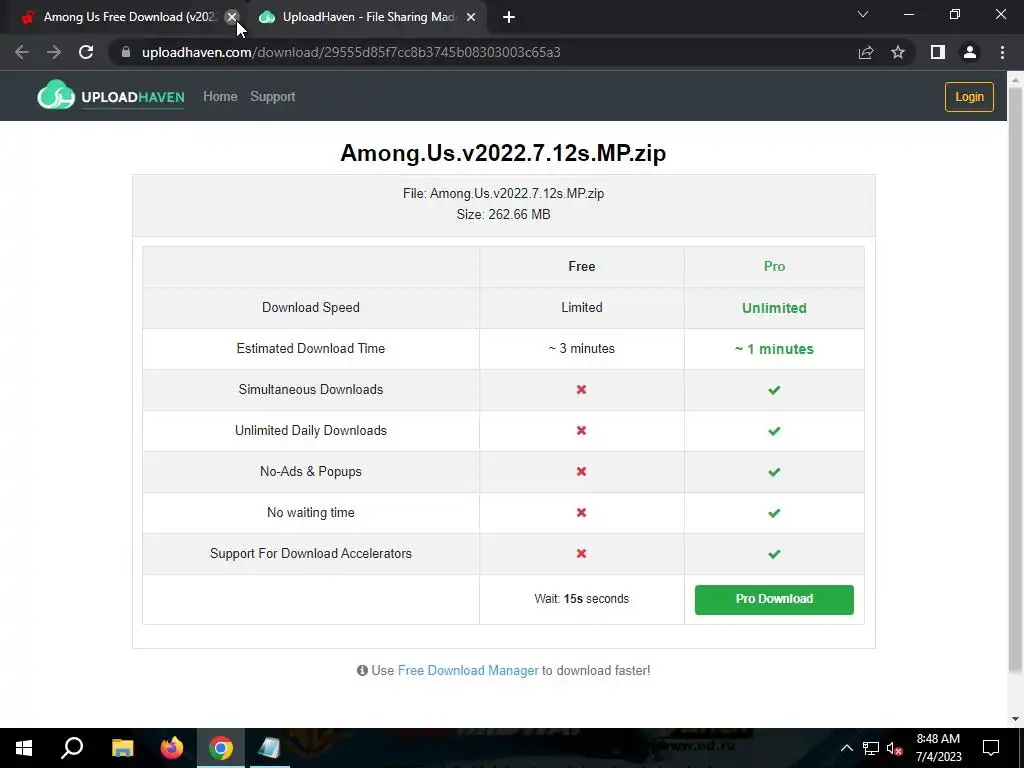Select the UploadHaven File Sharing tab
1024x768 pixels.
(369, 17)
